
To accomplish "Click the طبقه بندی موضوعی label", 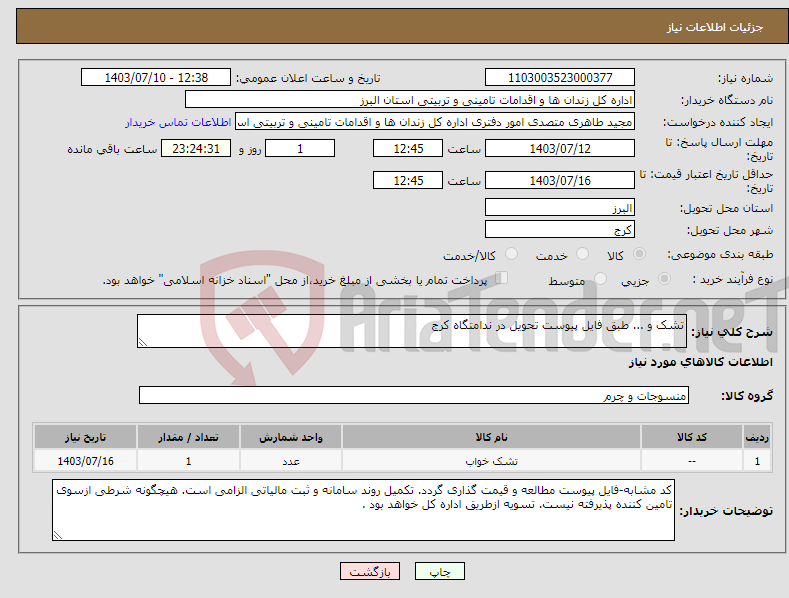I will pos(720,254).
